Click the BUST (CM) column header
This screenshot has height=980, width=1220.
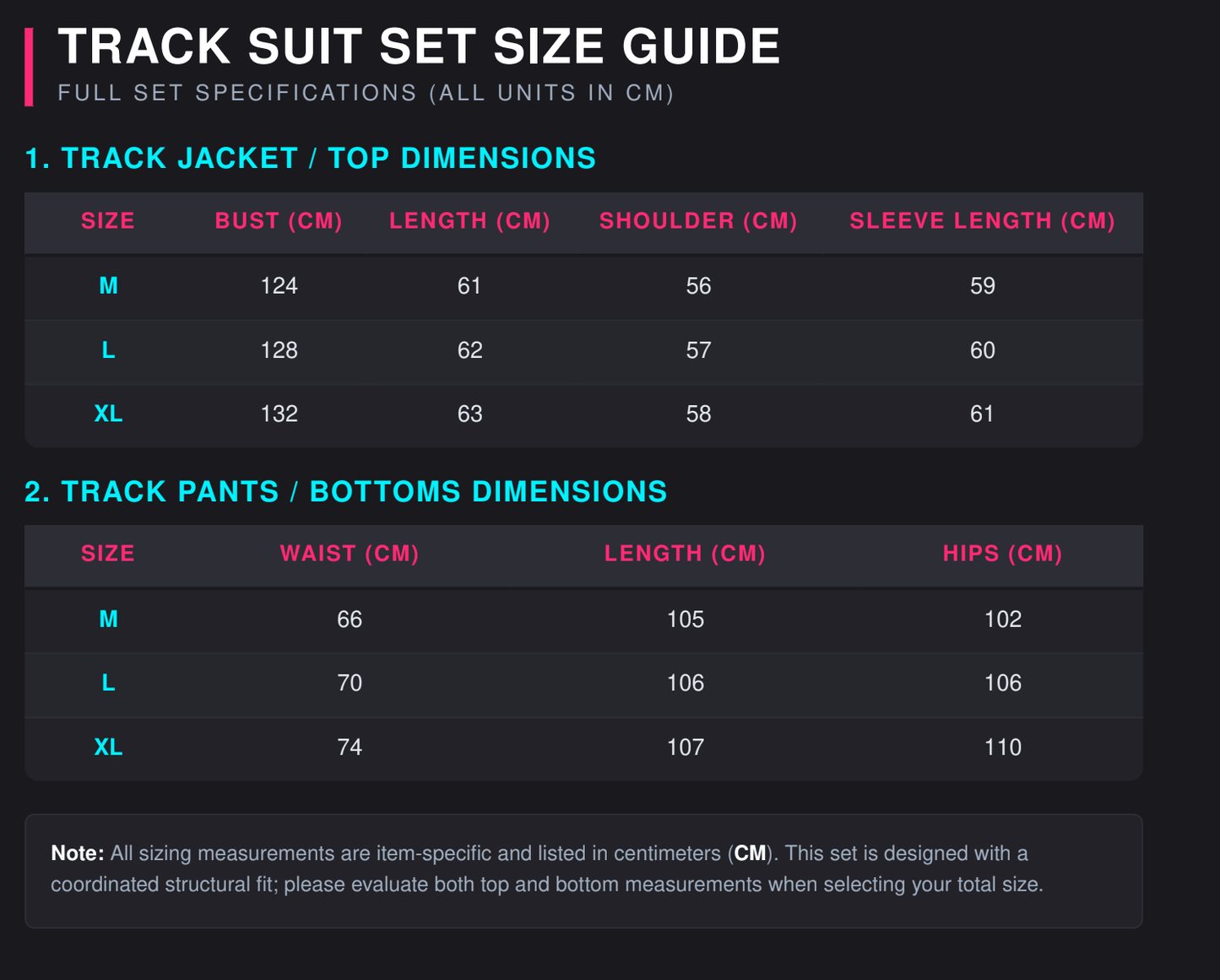279,221
